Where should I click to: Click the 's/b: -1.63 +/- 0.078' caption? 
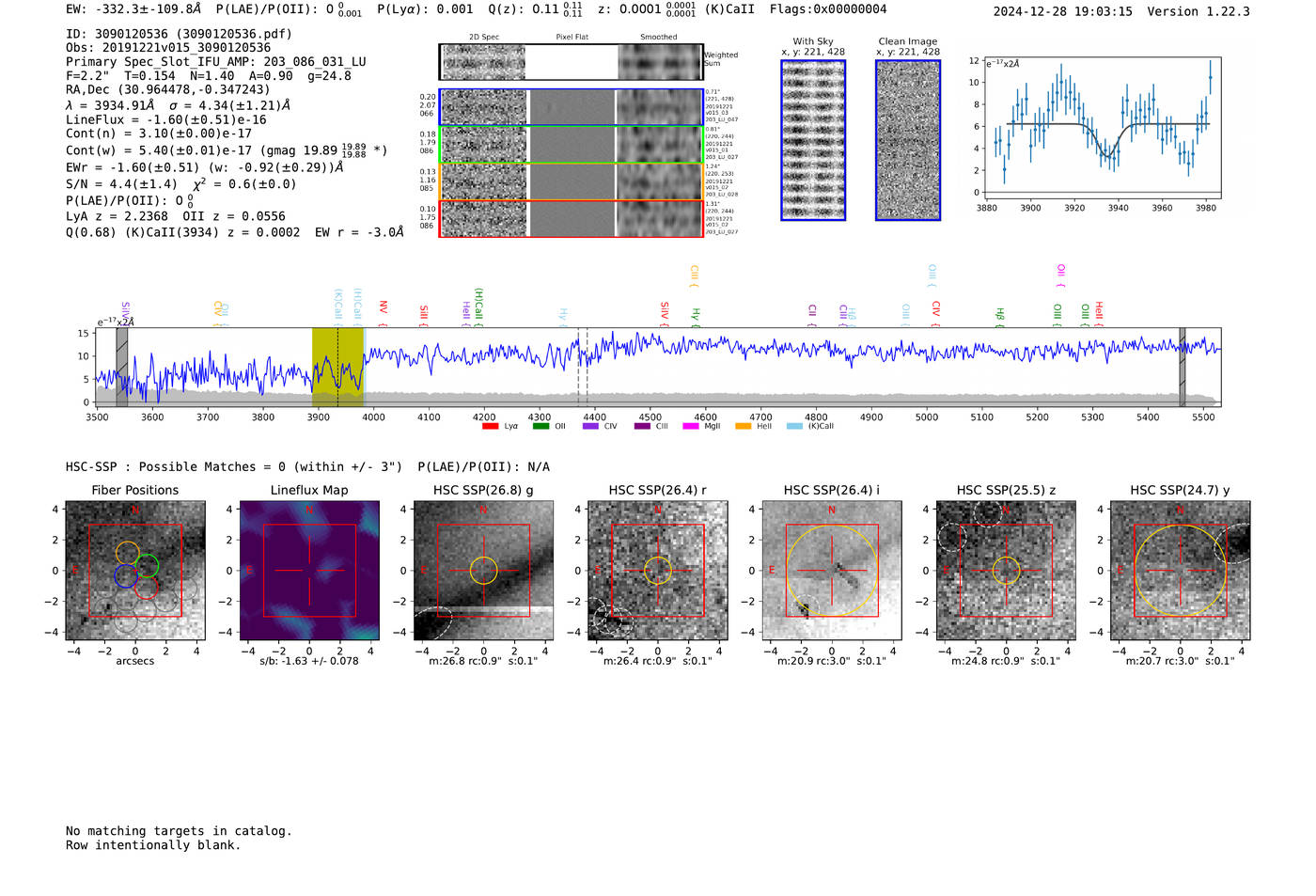[x=309, y=661]
